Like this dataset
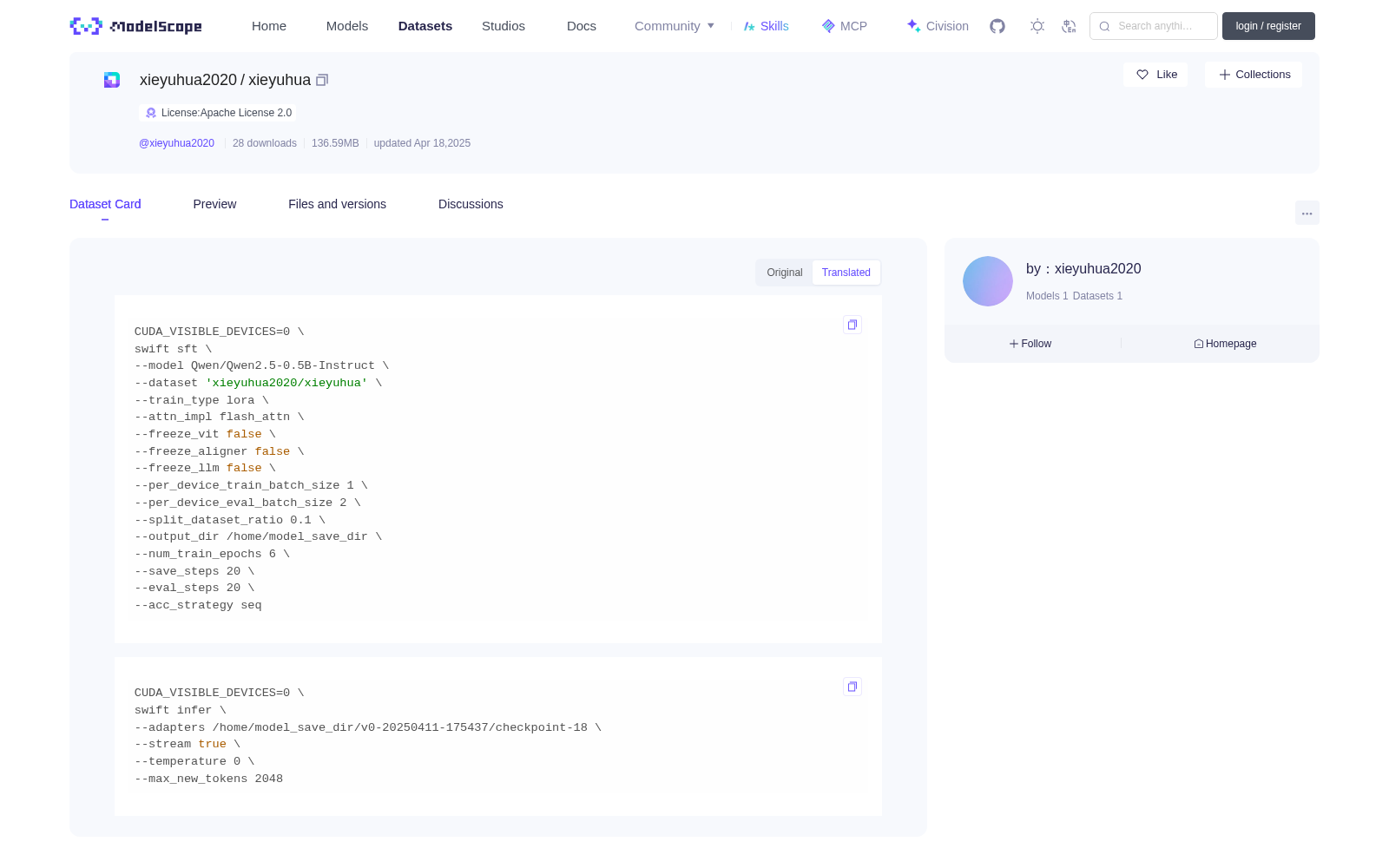Viewport: 1389px width, 868px height. pyautogui.click(x=1155, y=75)
